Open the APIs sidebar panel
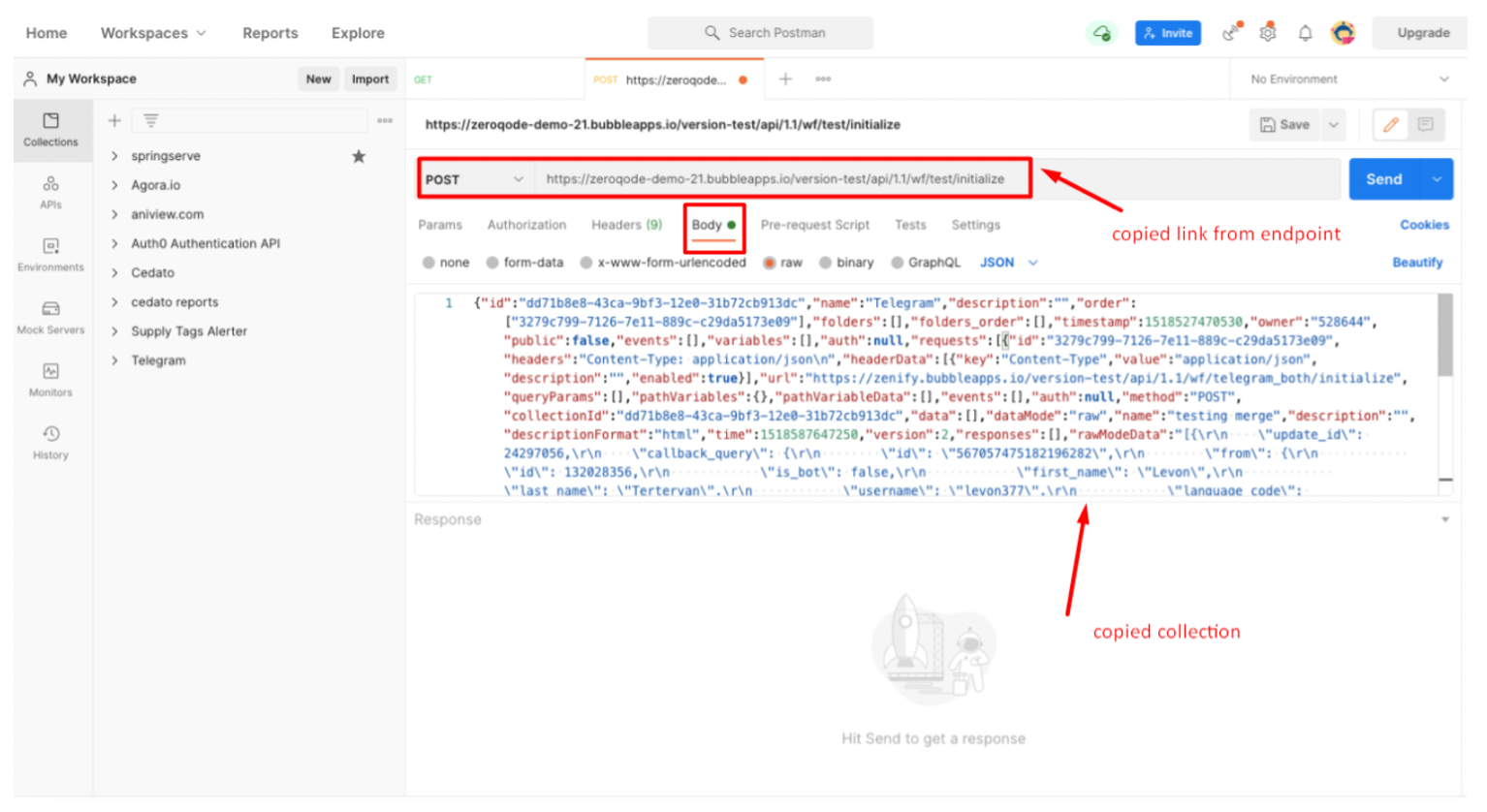The image size is (1487, 812). pyautogui.click(x=50, y=191)
